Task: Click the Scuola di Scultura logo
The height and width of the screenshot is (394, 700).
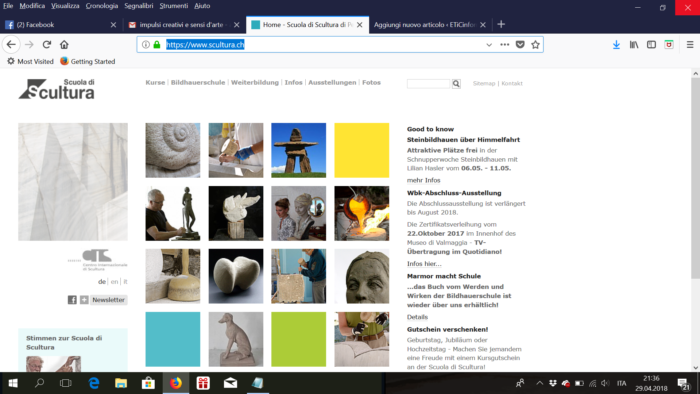Action: click(57, 89)
